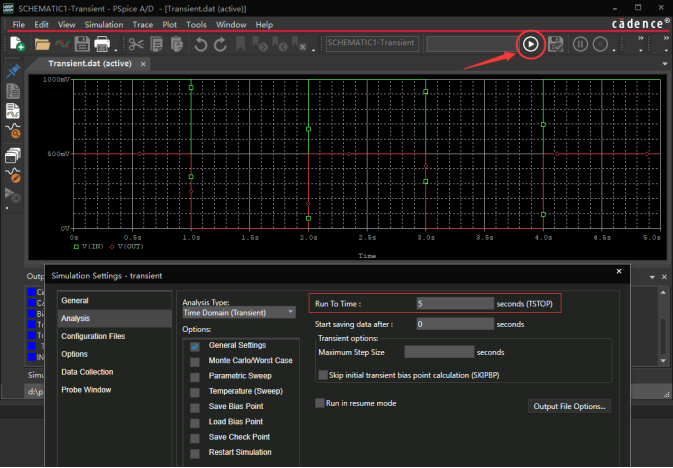
Task: Open the Plot menu
Action: 170,24
